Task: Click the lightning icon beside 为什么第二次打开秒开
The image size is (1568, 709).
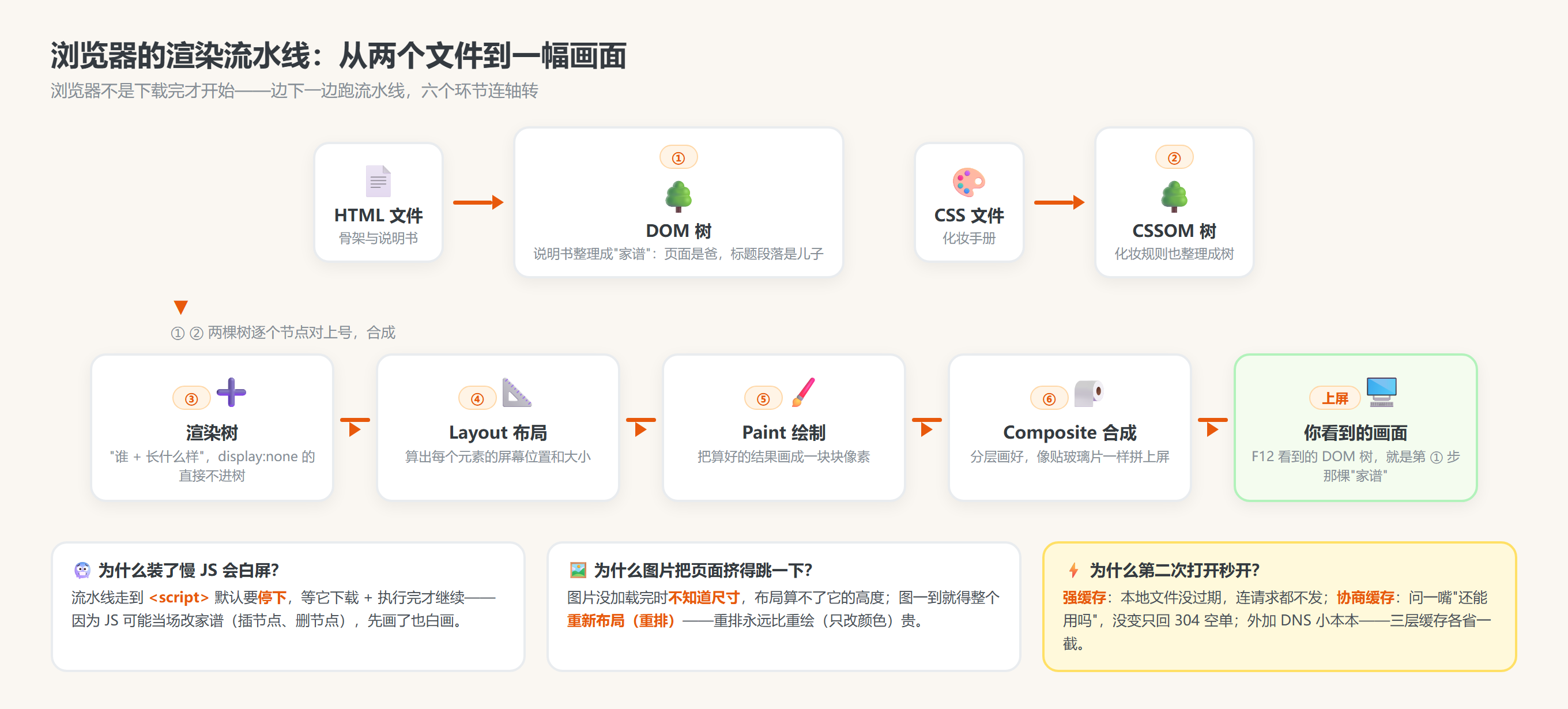Action: tap(1074, 570)
